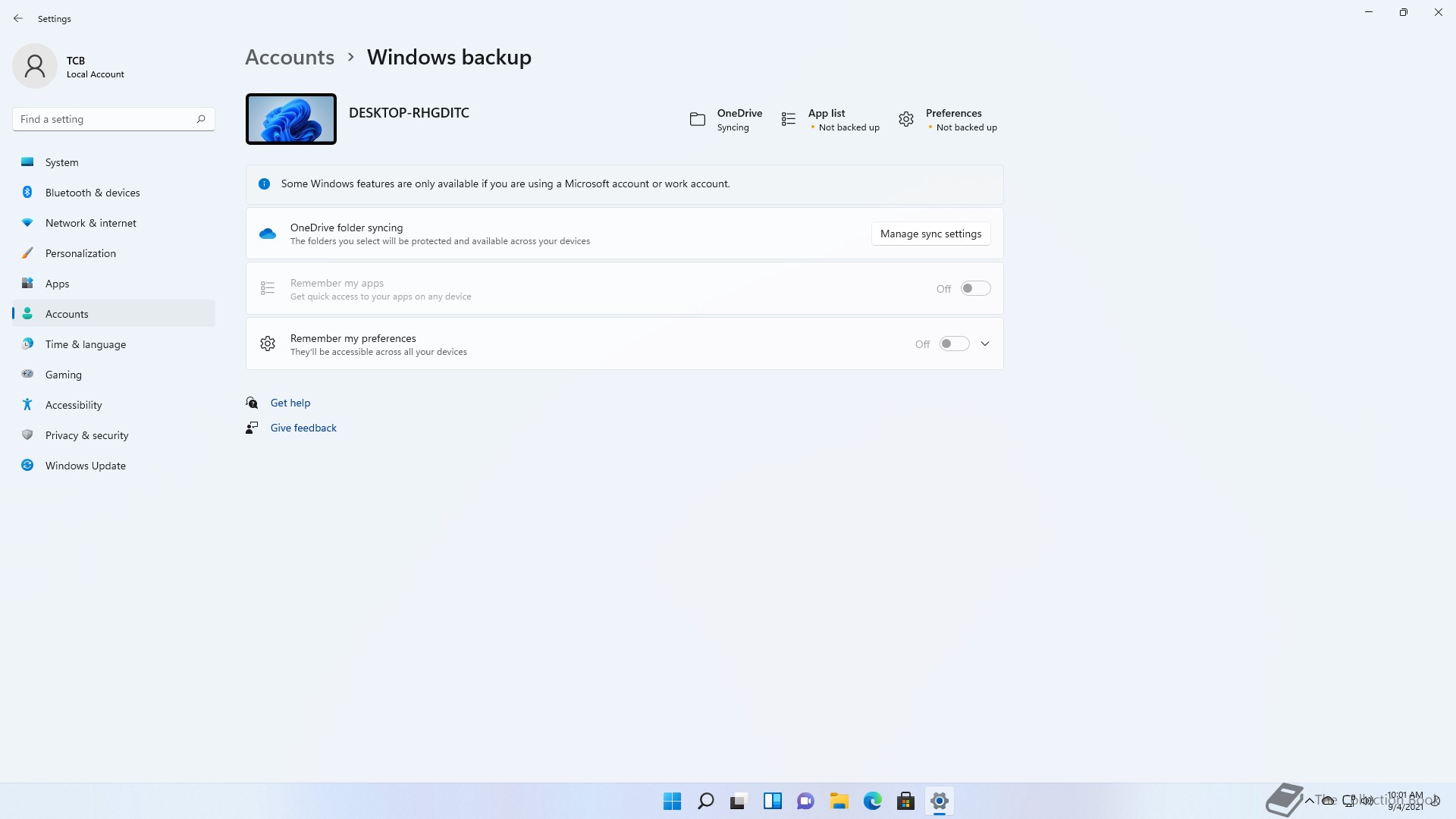The width and height of the screenshot is (1456, 819).
Task: Click the Remember my preferences gear icon
Action: [x=268, y=344]
